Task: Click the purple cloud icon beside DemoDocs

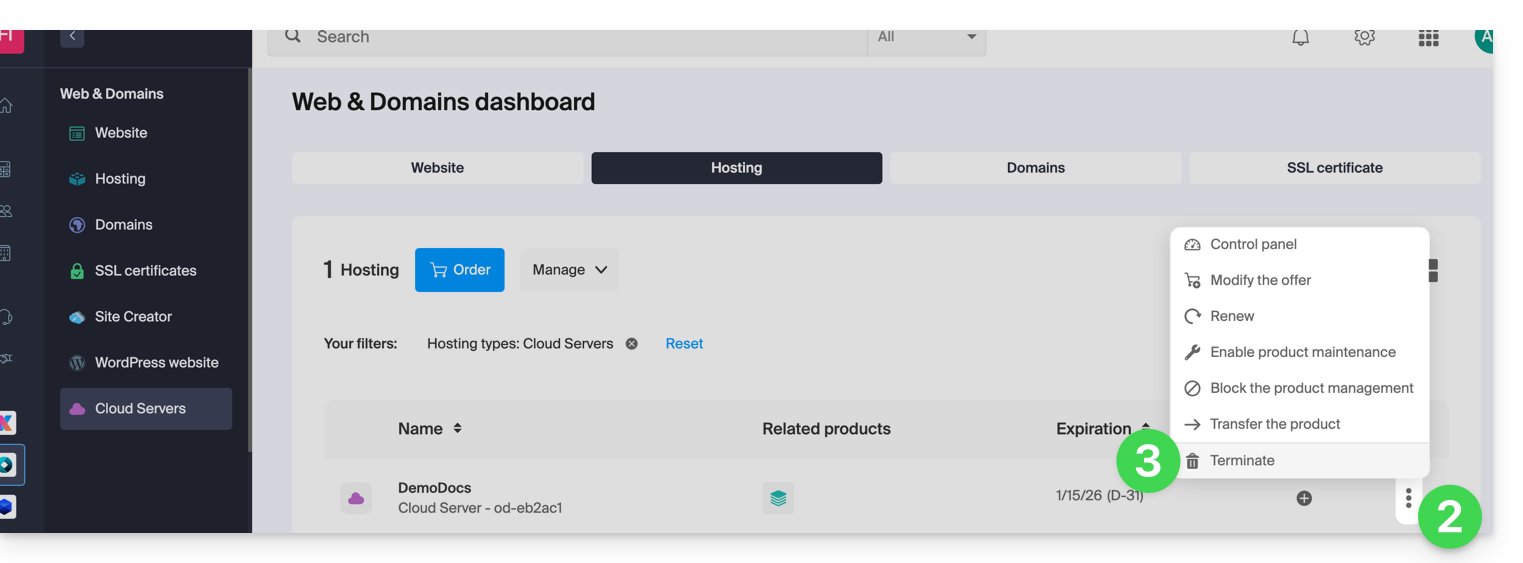Action: point(356,498)
